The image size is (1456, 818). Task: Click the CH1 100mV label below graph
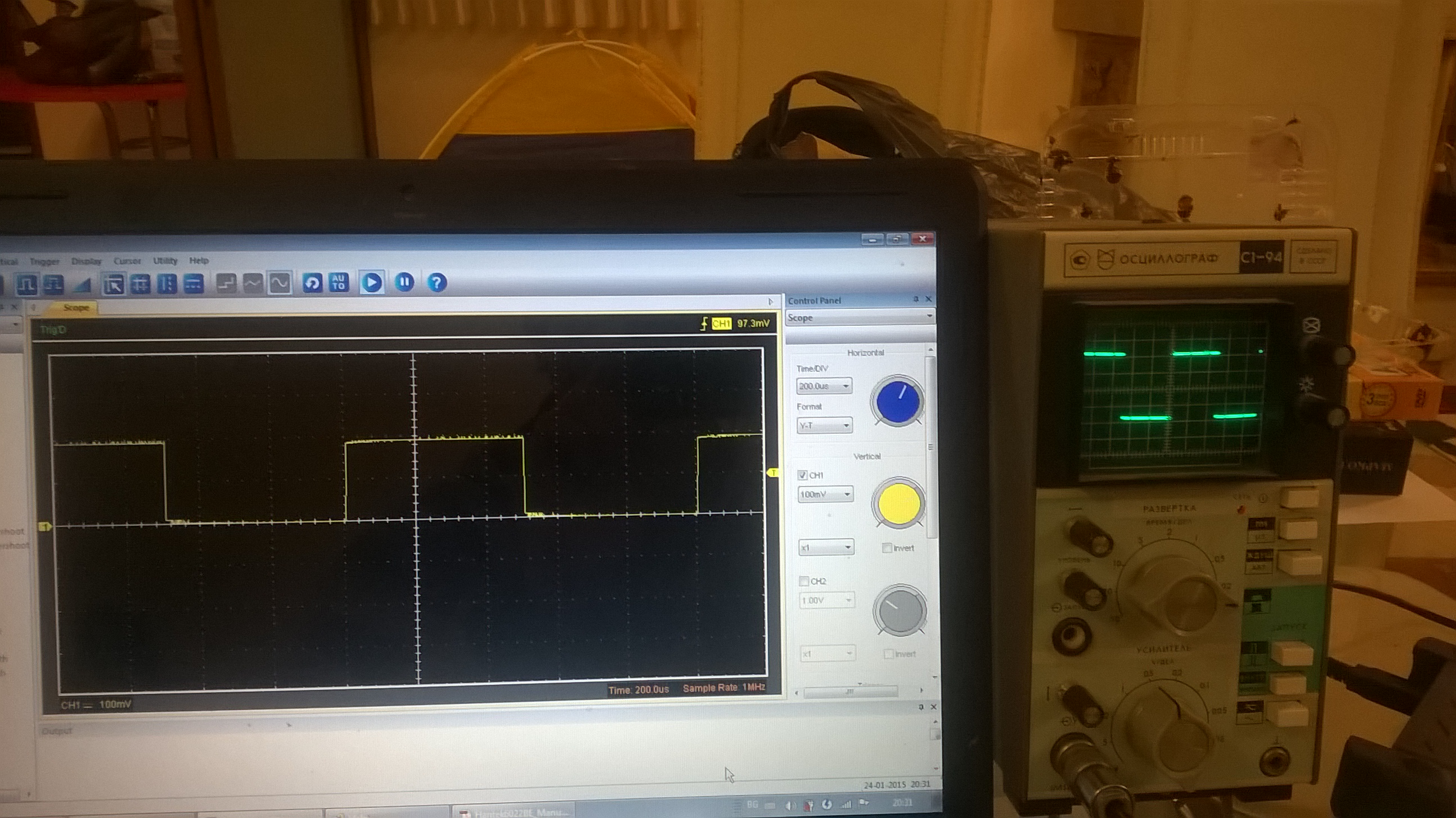pos(95,705)
